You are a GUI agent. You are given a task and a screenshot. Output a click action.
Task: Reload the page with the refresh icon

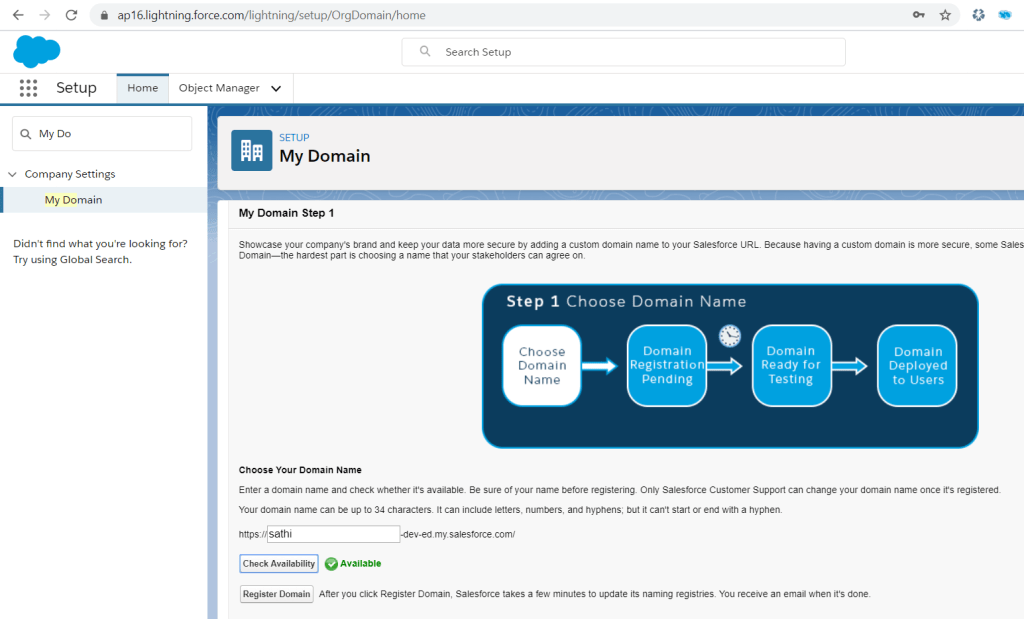(70, 15)
